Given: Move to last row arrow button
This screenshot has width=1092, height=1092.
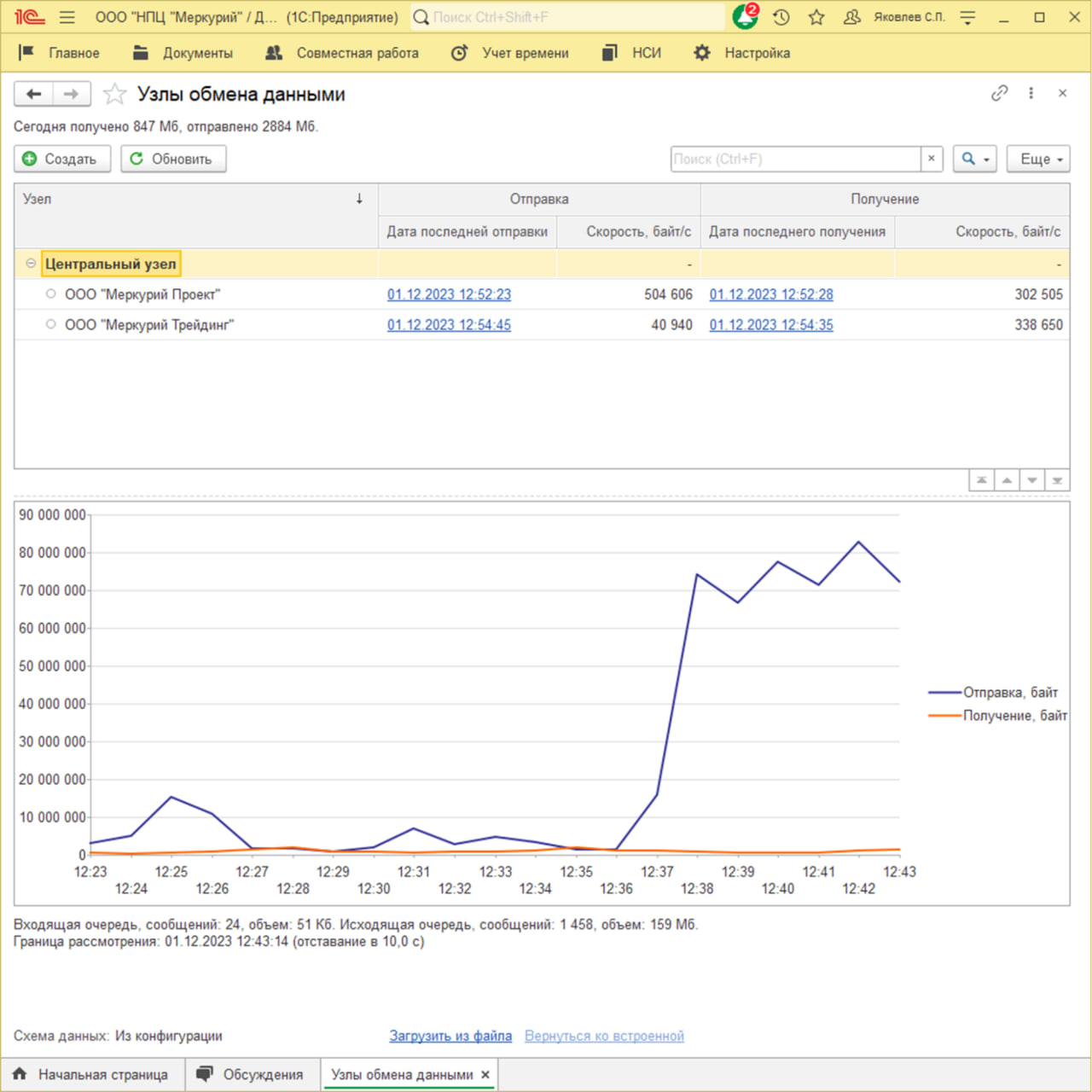Looking at the screenshot, I should point(1057,480).
